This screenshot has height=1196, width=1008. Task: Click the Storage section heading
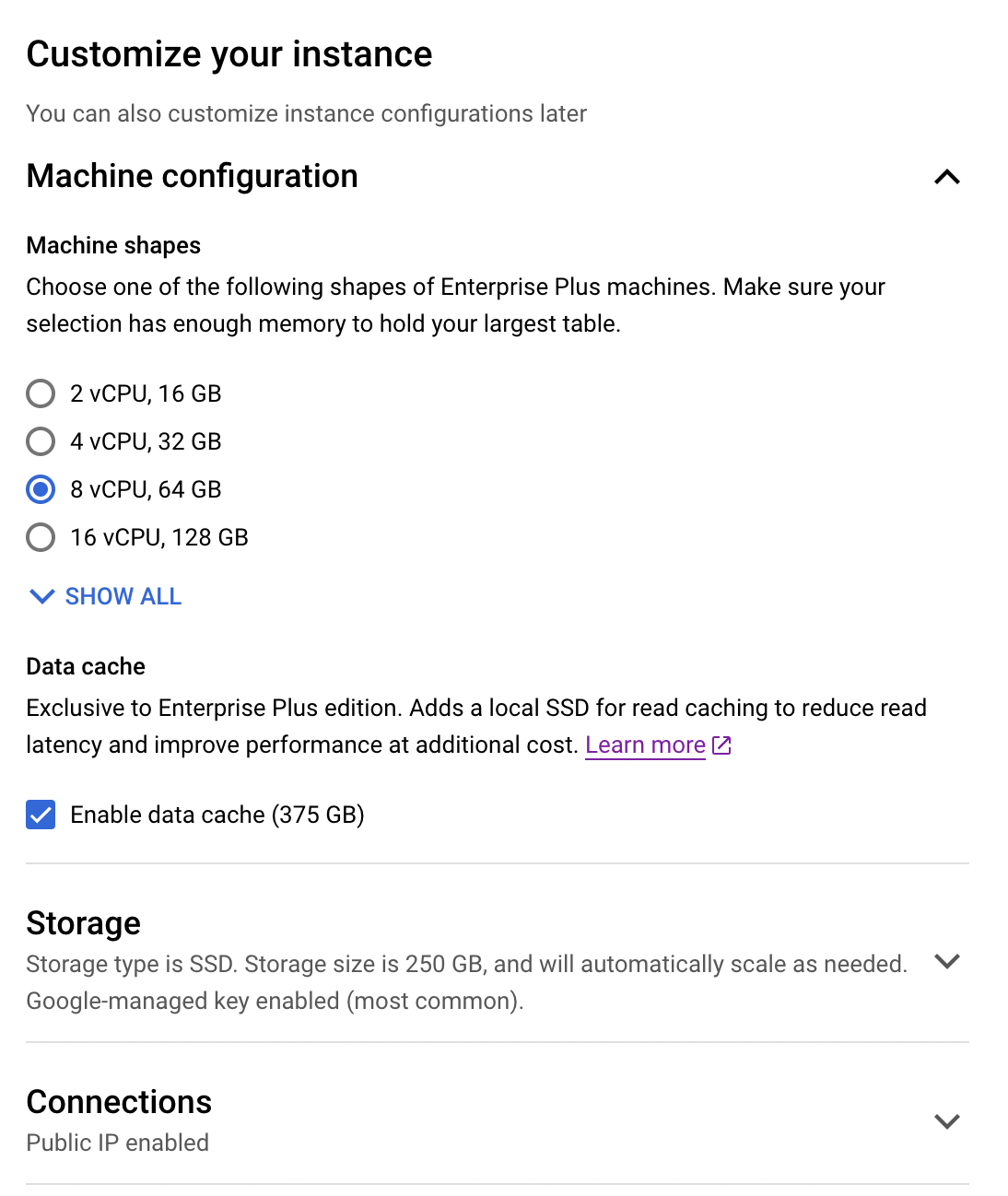tap(84, 923)
